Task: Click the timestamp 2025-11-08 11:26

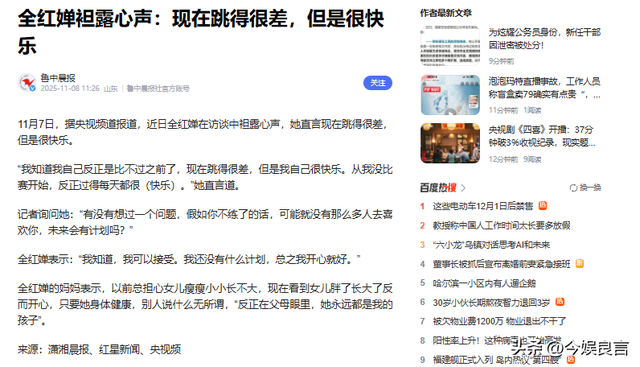Action: pos(70,88)
